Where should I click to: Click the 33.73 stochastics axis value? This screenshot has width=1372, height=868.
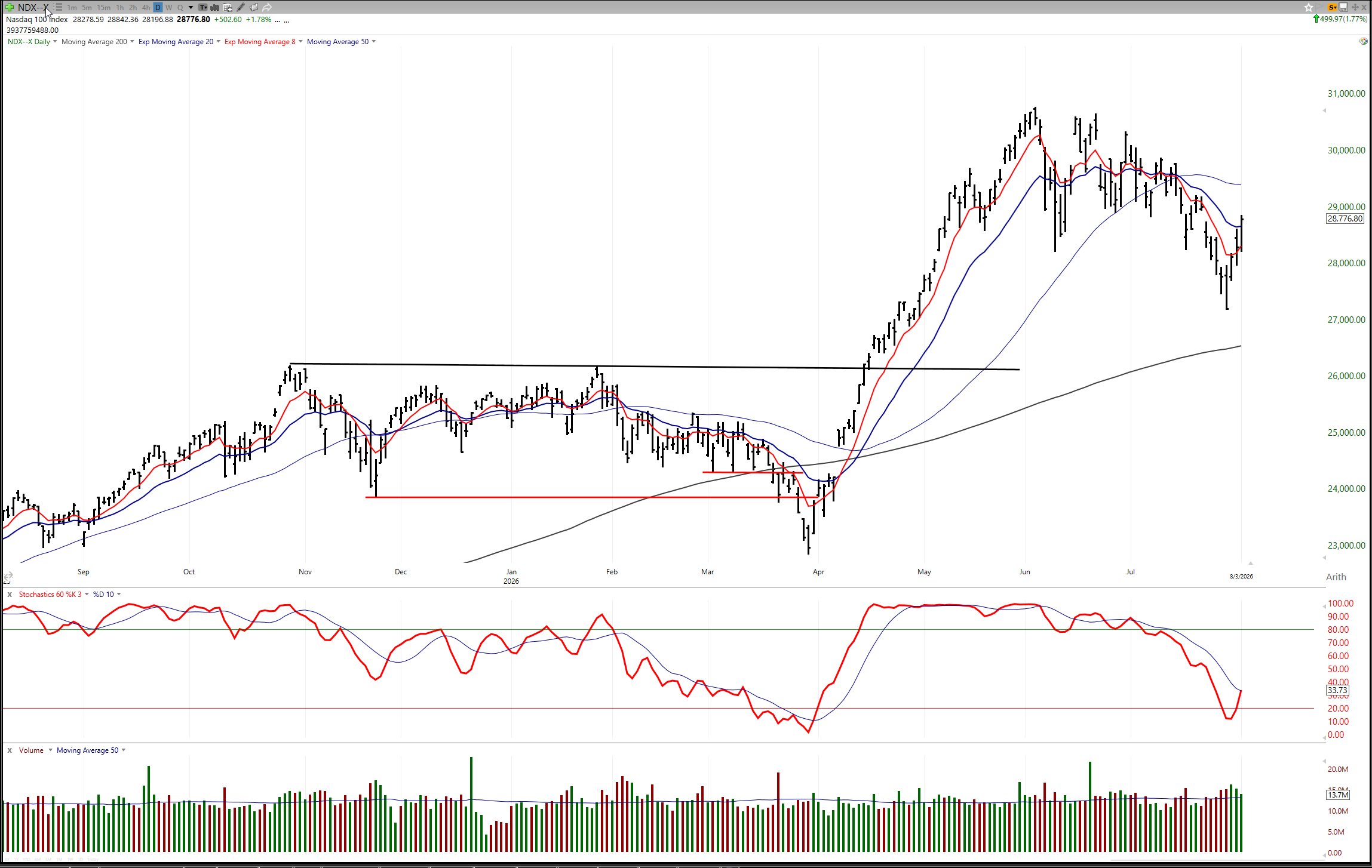coord(1337,690)
